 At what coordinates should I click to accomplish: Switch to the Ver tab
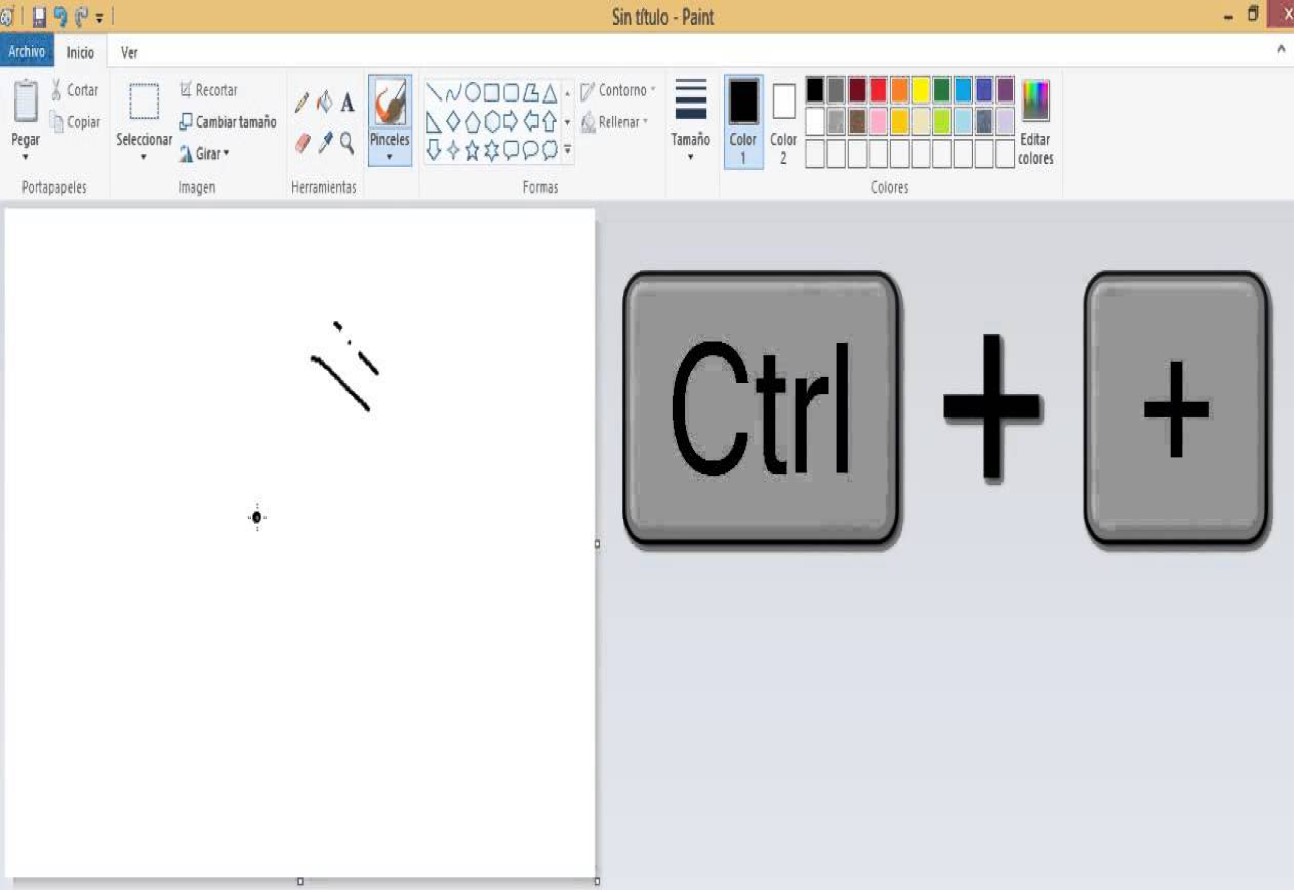click(128, 52)
